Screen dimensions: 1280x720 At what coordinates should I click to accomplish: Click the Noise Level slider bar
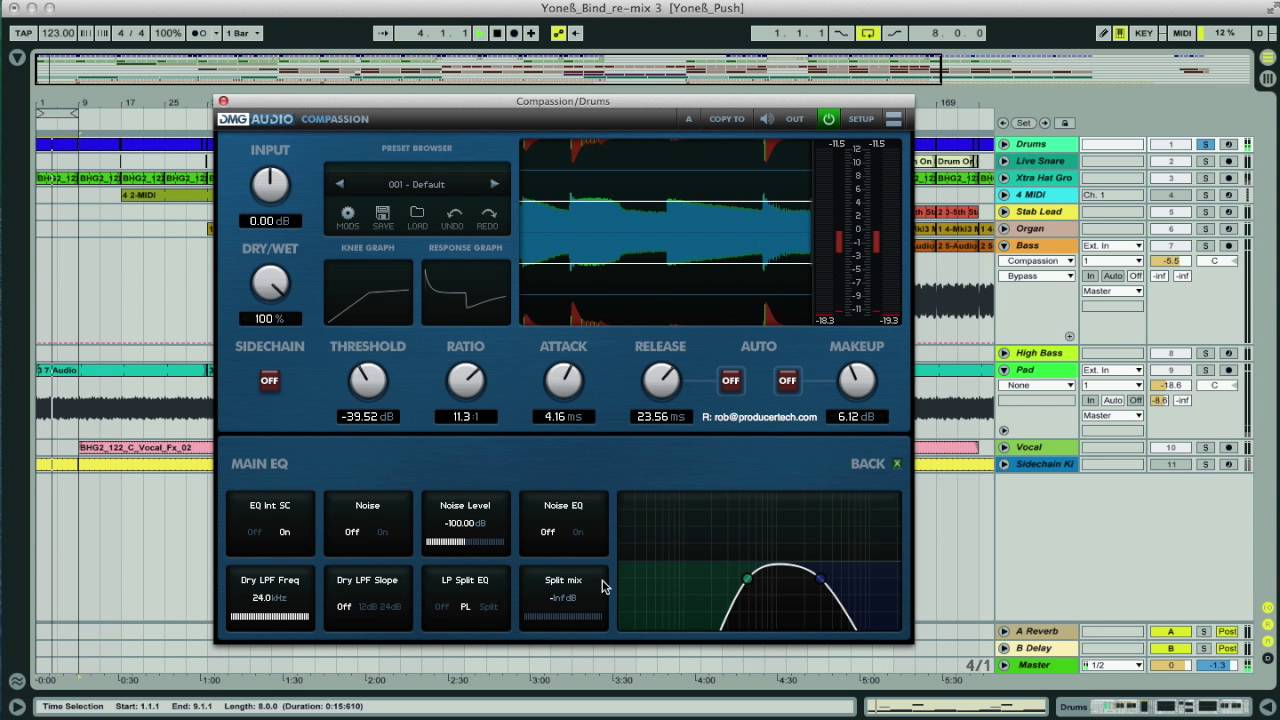465,542
